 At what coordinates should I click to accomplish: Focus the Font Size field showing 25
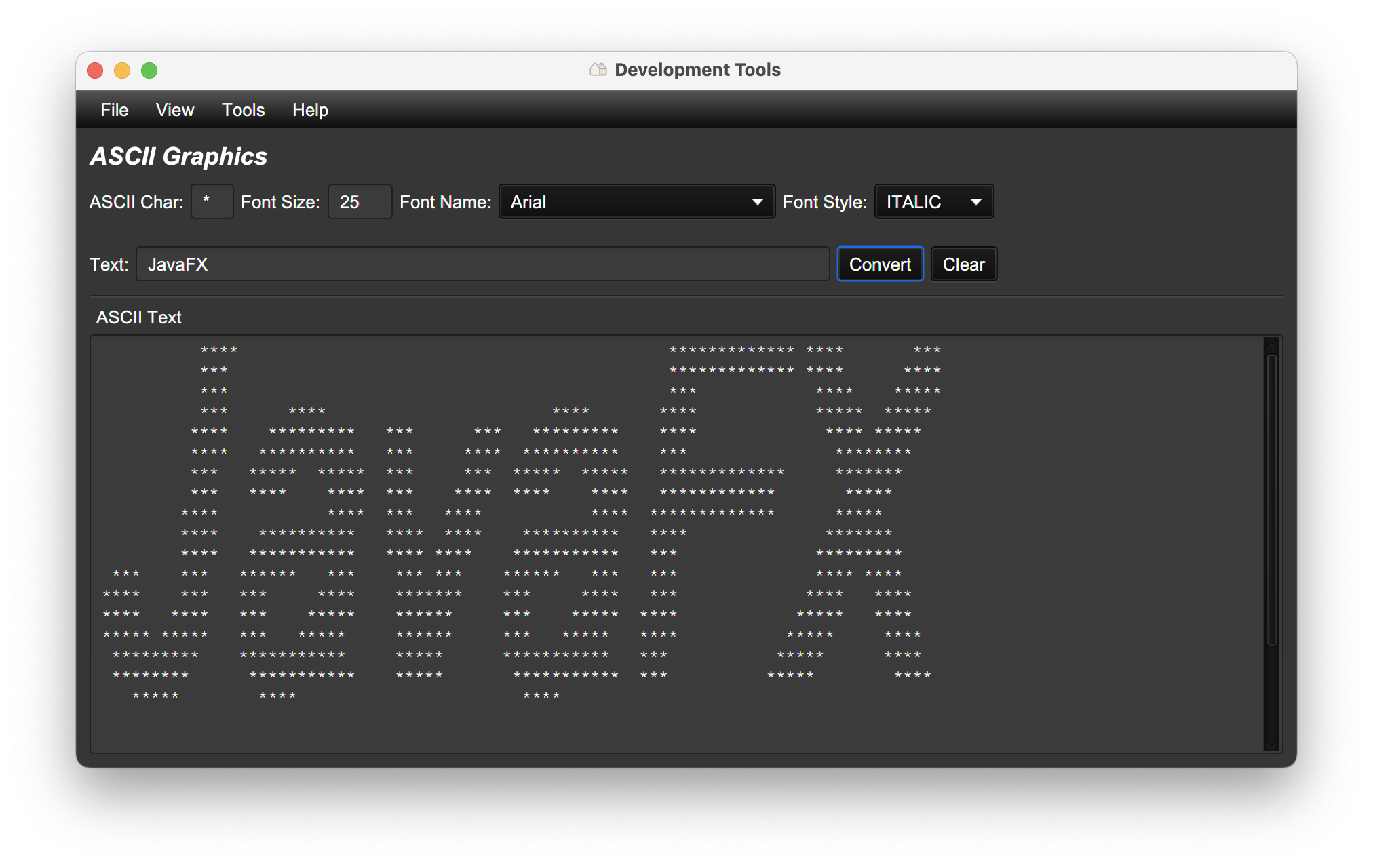tap(360, 202)
